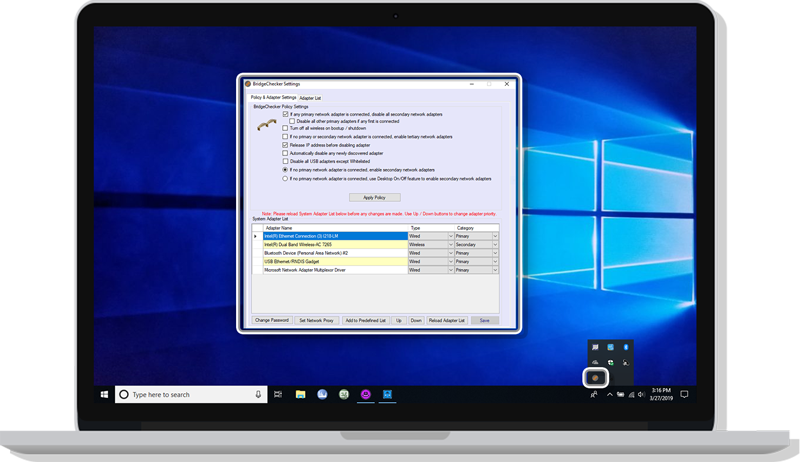
Task: Open network signal icon in system tray
Action: click(x=631, y=395)
